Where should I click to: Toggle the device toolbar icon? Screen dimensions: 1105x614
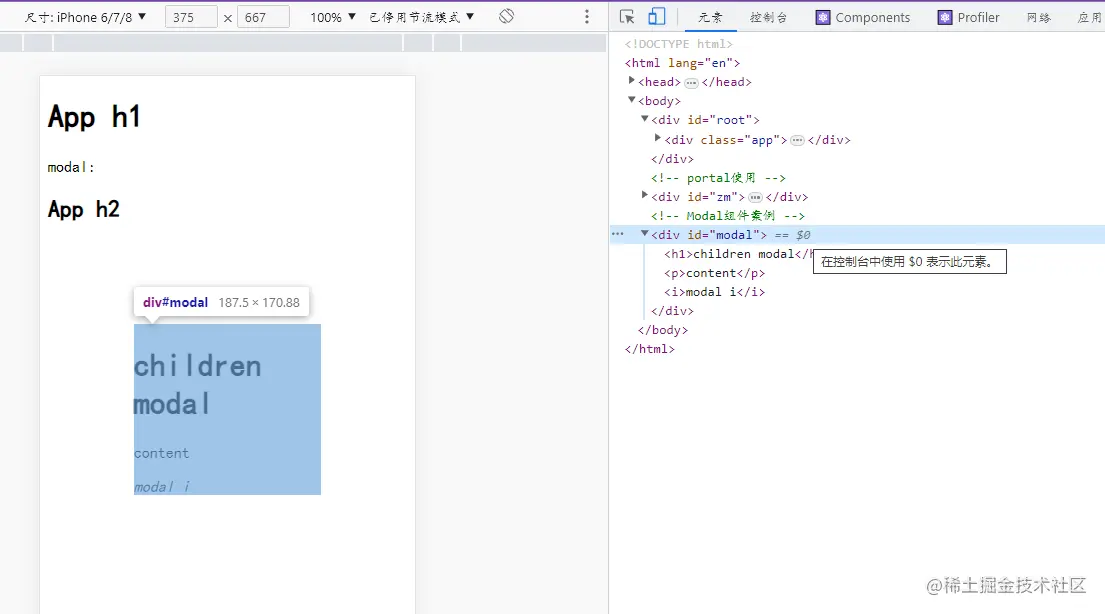pos(656,17)
